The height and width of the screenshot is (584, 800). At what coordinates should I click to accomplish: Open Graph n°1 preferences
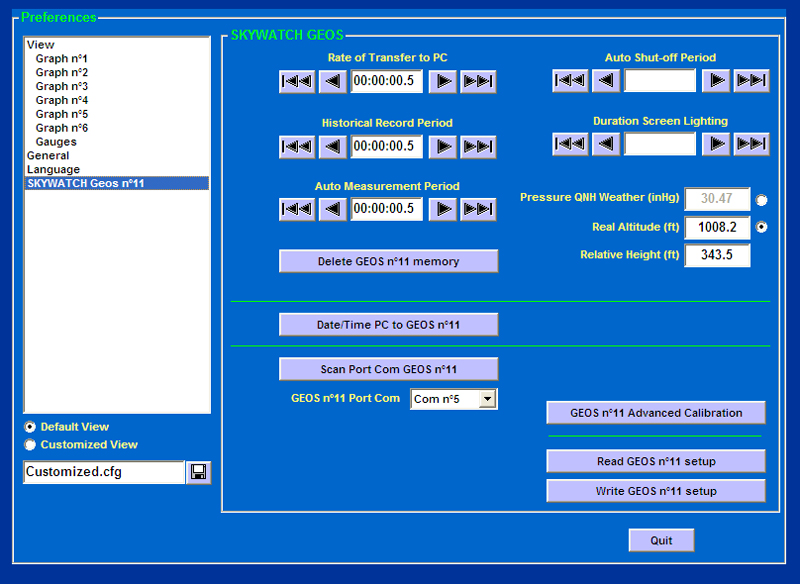click(62, 59)
